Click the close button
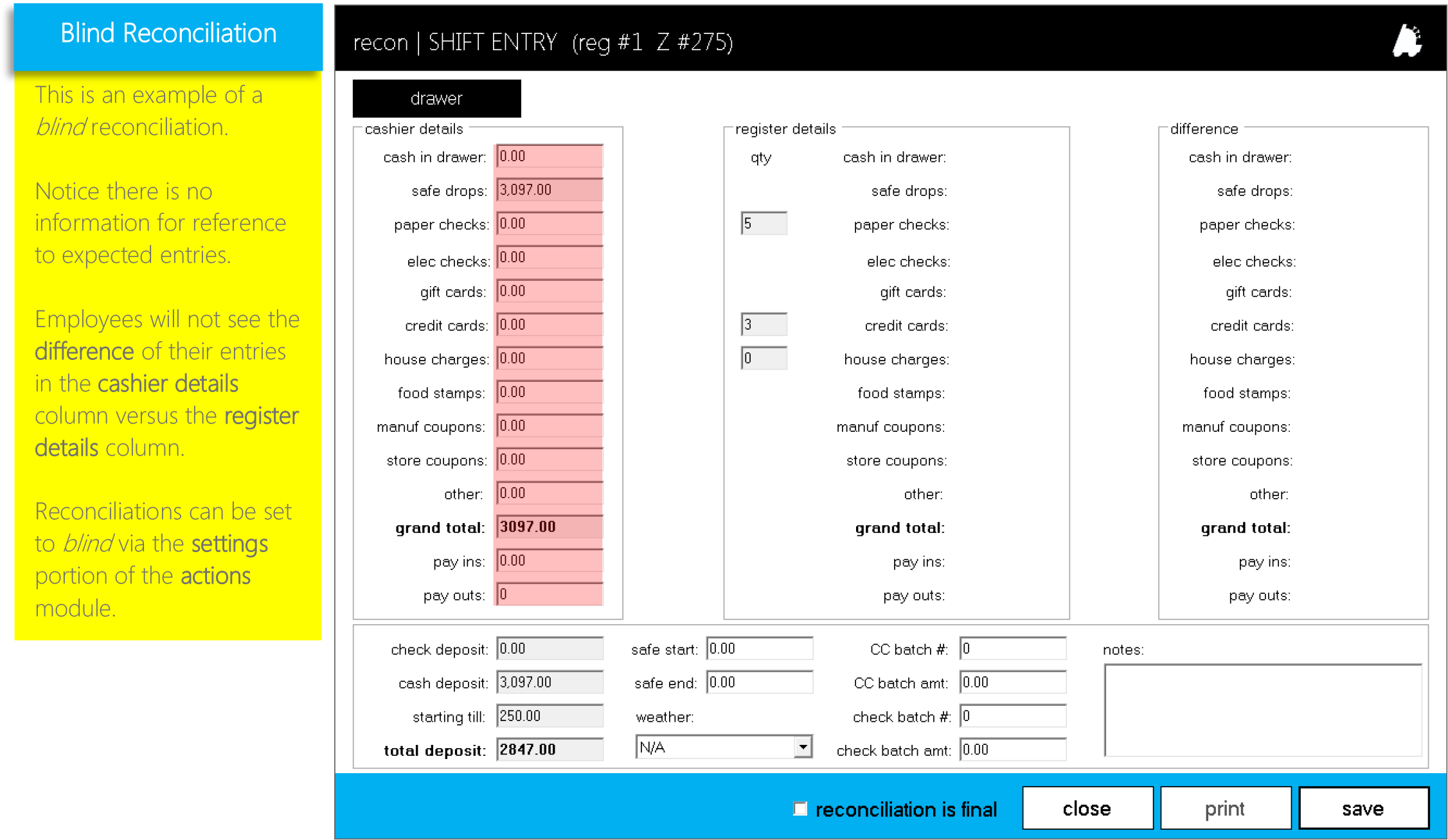 pyautogui.click(x=1087, y=809)
